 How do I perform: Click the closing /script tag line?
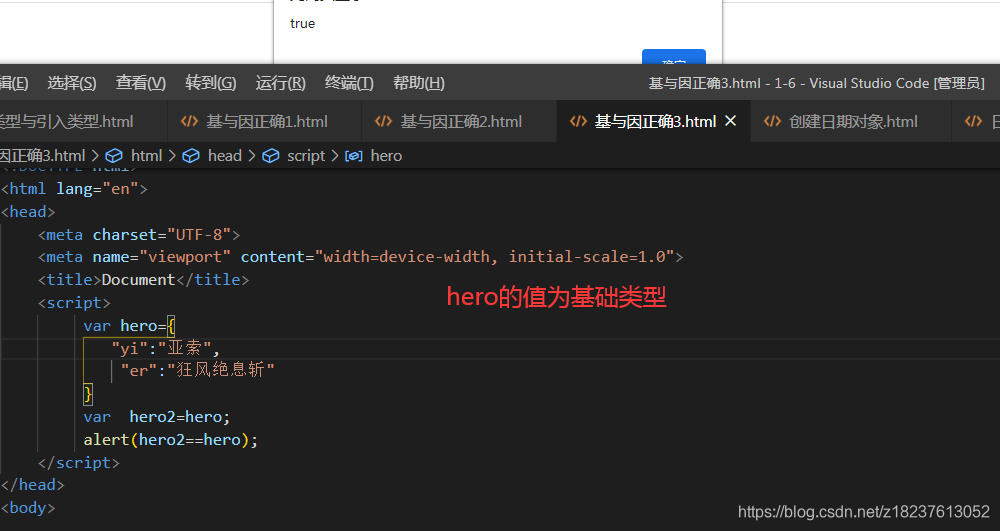pyautogui.click(x=78, y=463)
